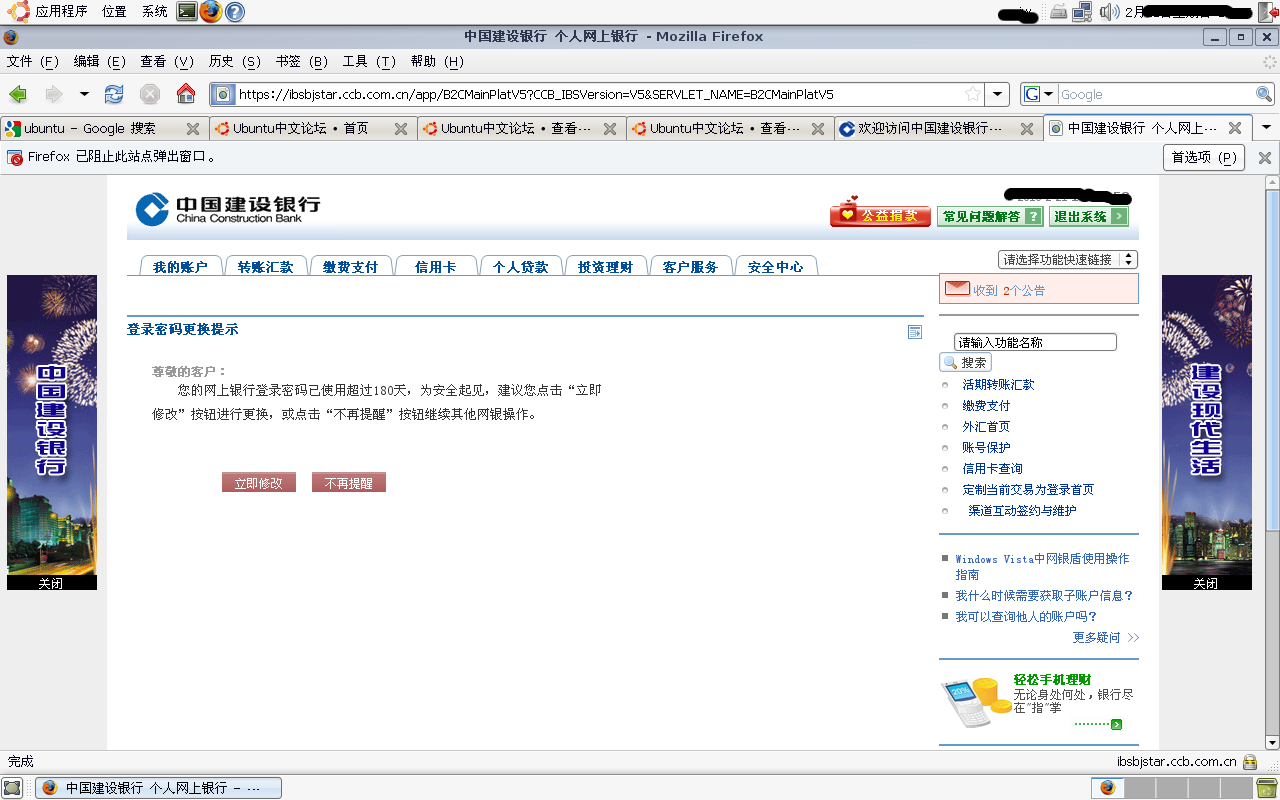Viewport: 1280px width, 800px height.
Task: Switch to the ubuntu - Google 搜索 tab
Action: point(90,128)
